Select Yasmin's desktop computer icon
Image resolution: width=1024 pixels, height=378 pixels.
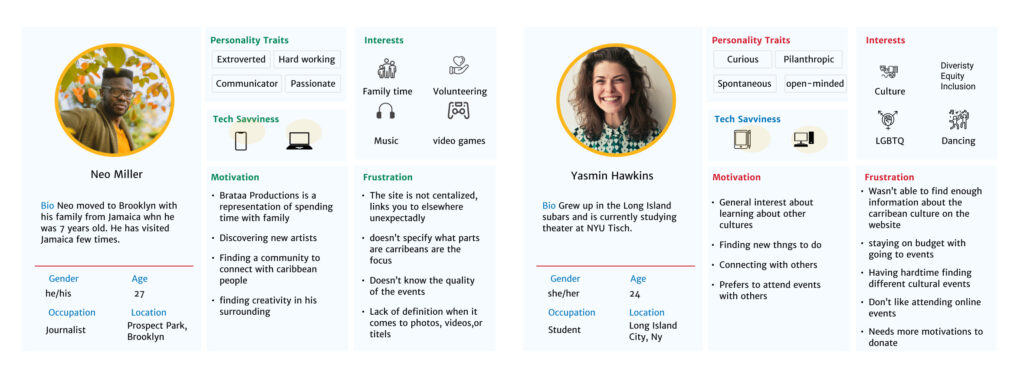tap(804, 139)
